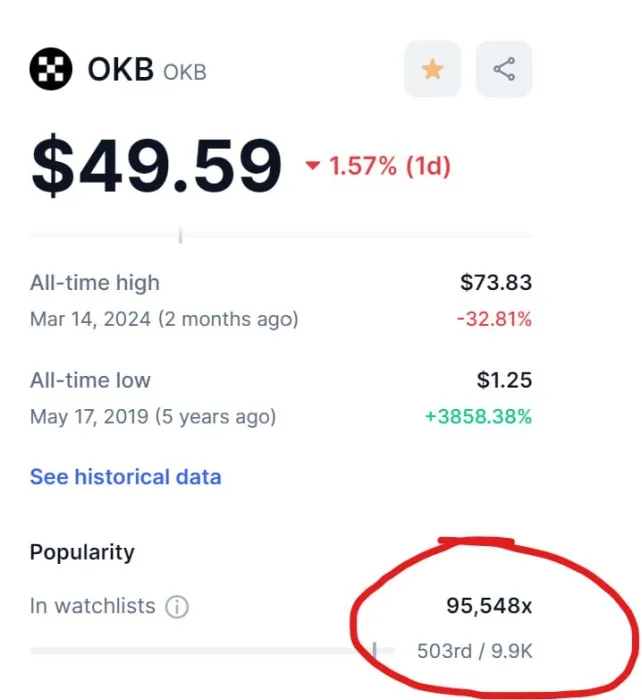Click the Popularity section heading

(x=82, y=553)
